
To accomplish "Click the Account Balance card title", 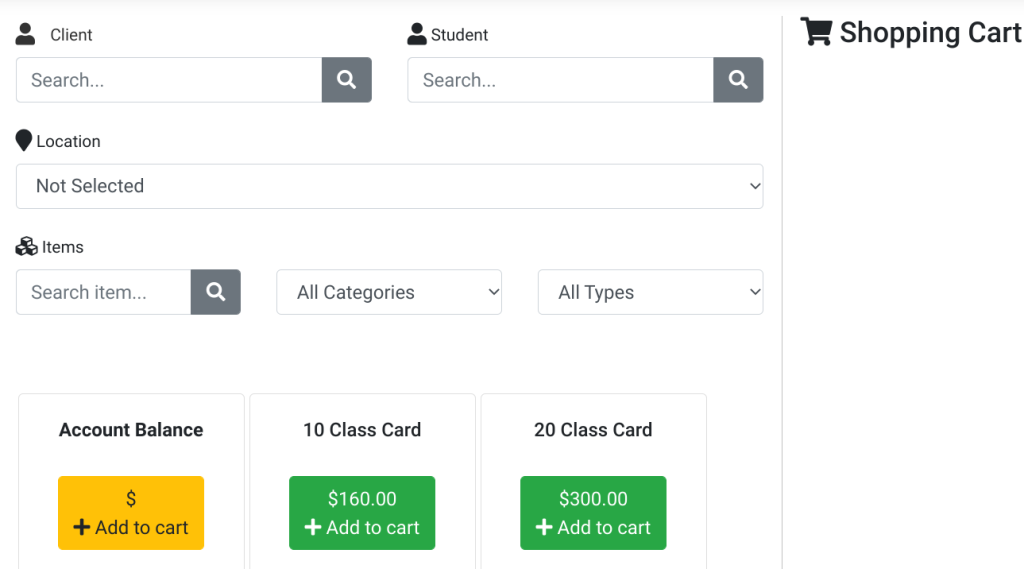I will (131, 430).
